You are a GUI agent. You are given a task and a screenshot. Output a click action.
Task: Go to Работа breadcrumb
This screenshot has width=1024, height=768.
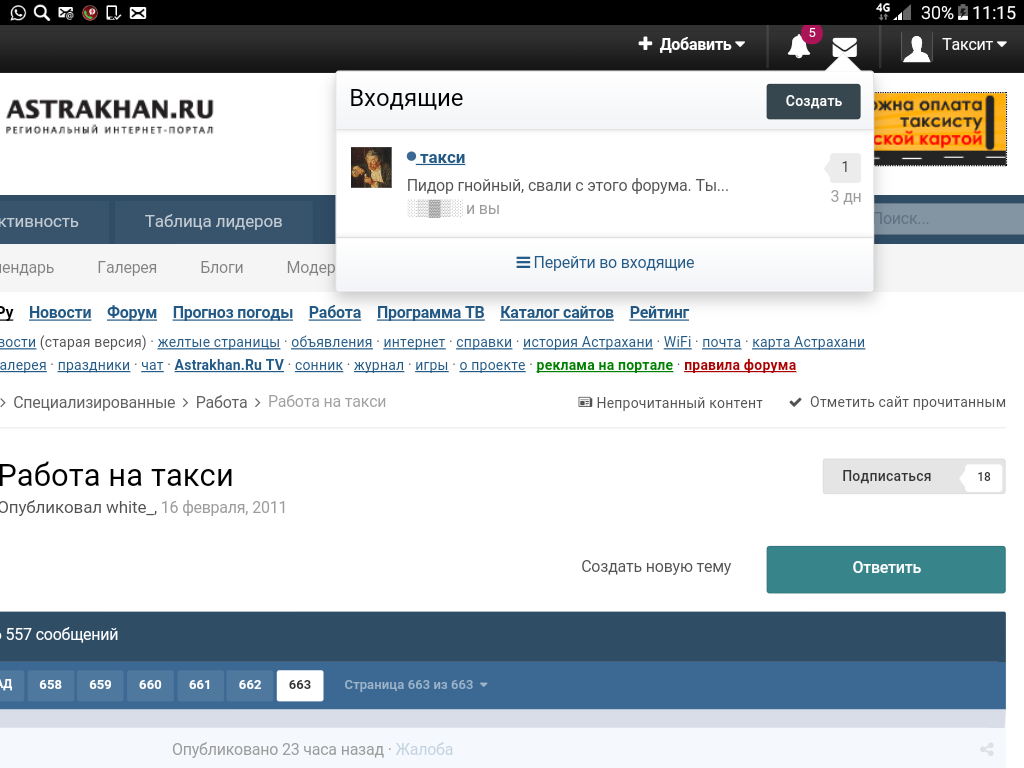pos(221,402)
